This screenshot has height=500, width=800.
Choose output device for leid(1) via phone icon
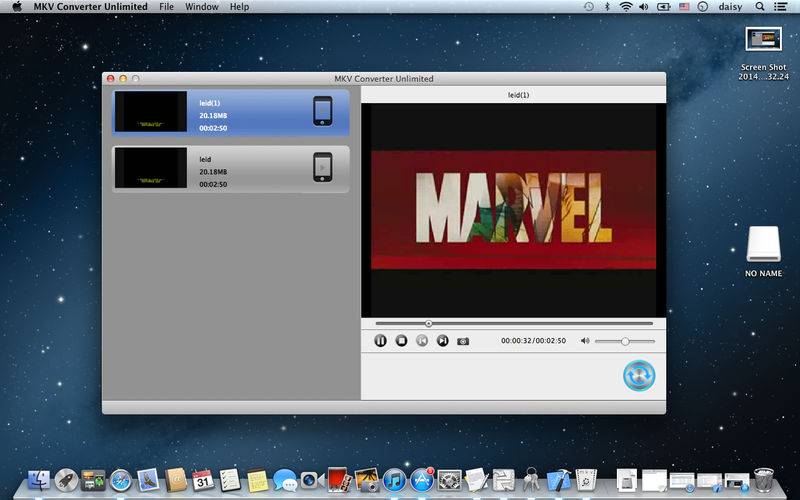click(322, 111)
